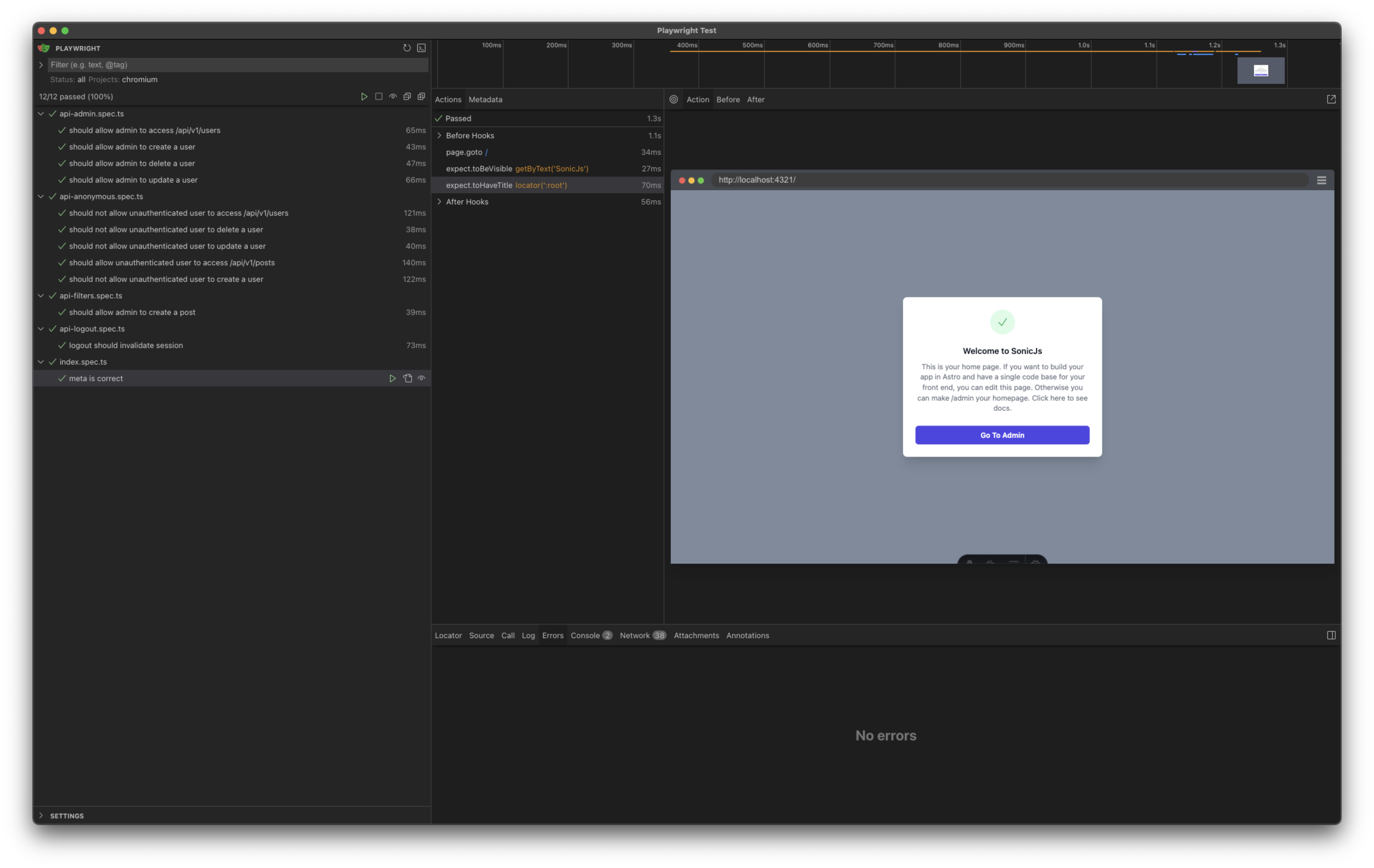The image size is (1374, 868).
Task: Enable watch mode for all tests
Action: click(393, 96)
